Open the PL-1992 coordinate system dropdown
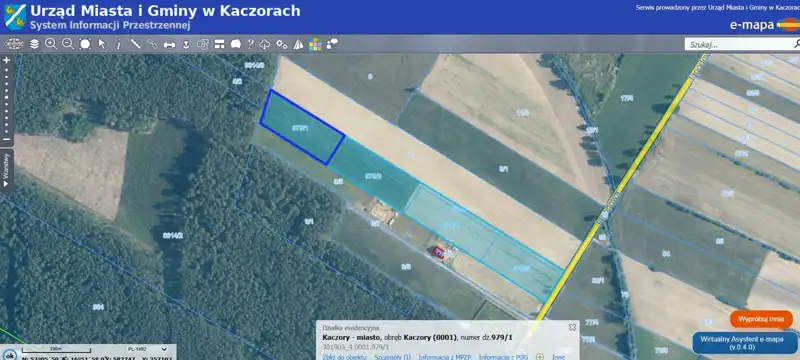The height and width of the screenshot is (360, 800). click(x=147, y=349)
